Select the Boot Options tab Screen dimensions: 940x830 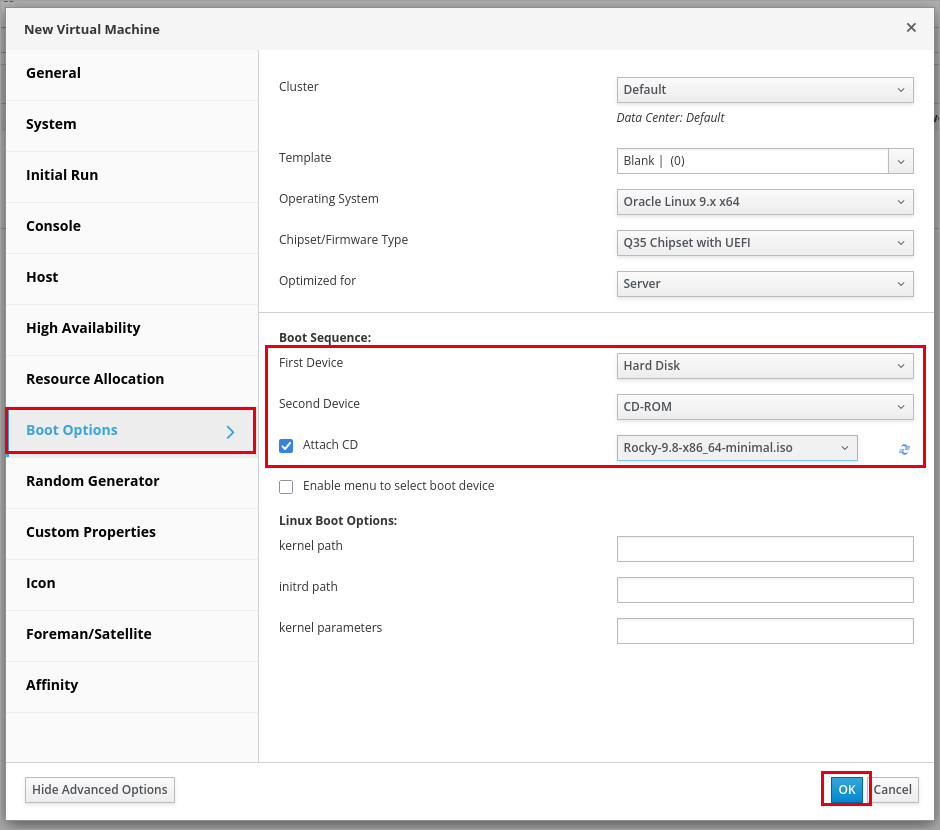[131, 431]
